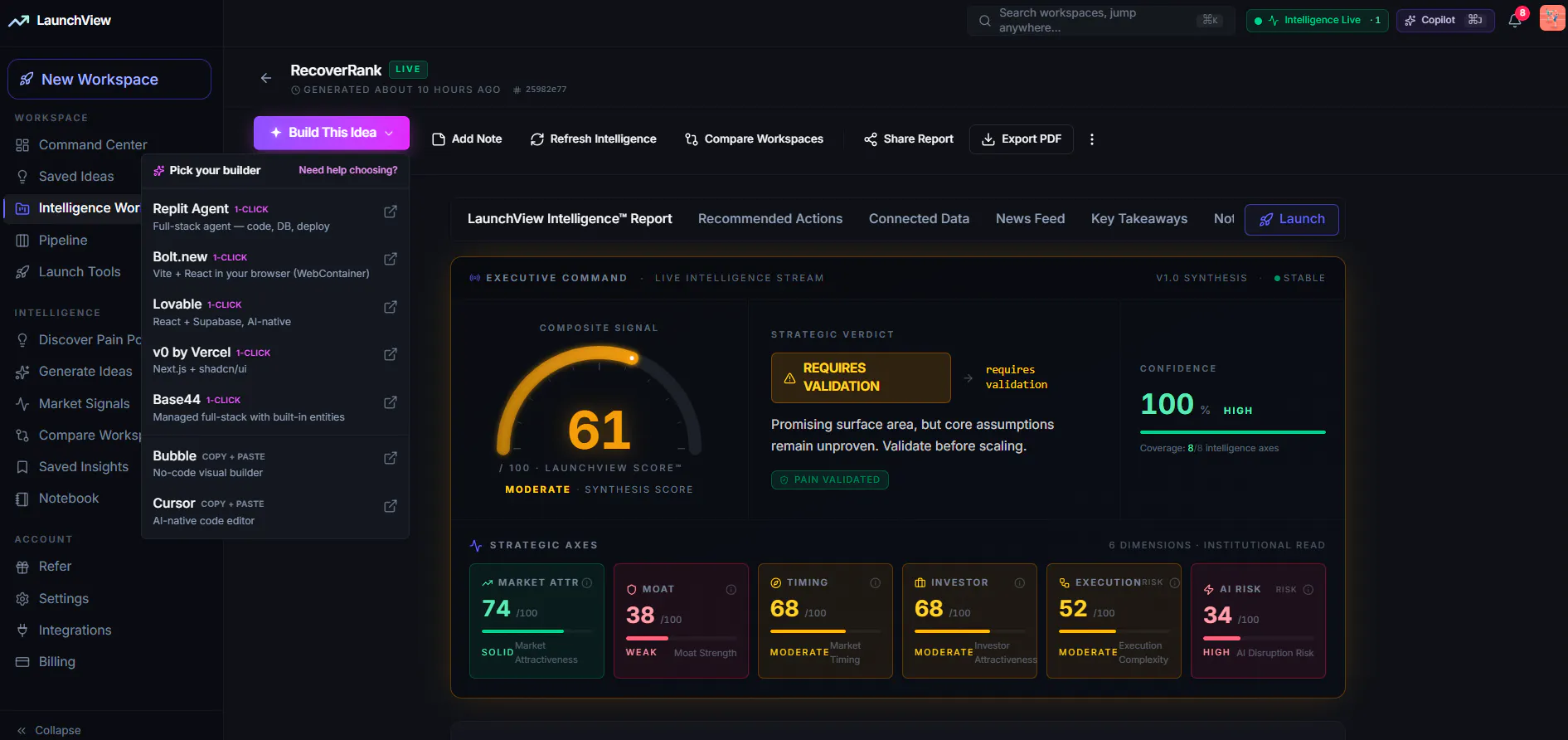Image resolution: width=1568 pixels, height=740 pixels.
Task: Click the back arrow beside RecoverRank
Action: [x=266, y=78]
